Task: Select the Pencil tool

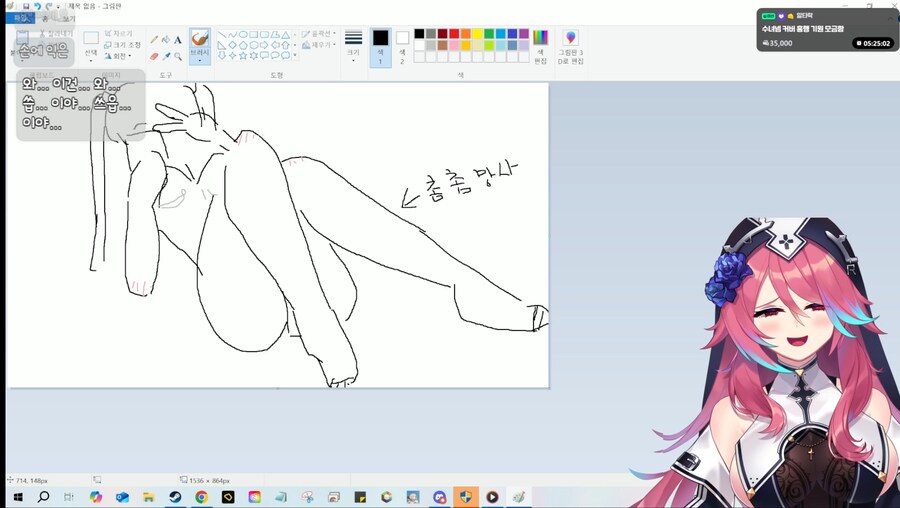Action: pyautogui.click(x=154, y=40)
